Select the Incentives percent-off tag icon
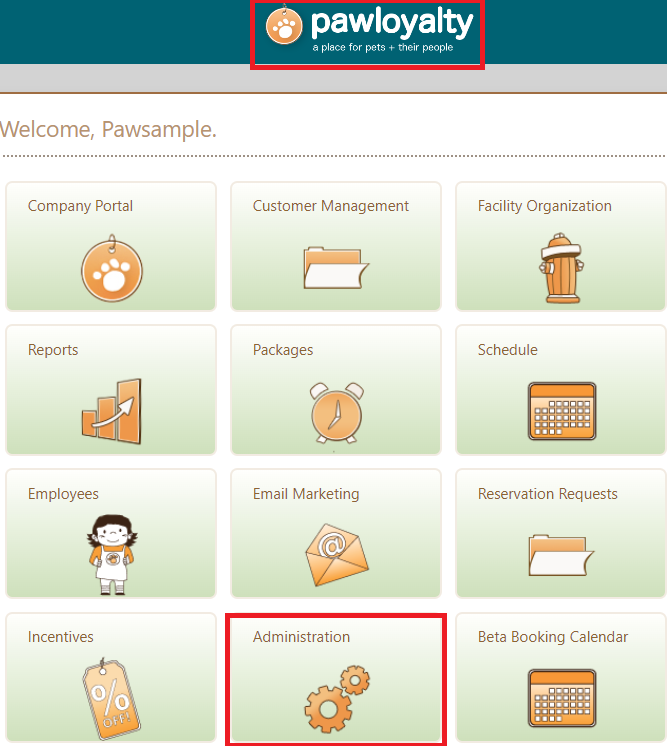This screenshot has width=667, height=746. 112,698
